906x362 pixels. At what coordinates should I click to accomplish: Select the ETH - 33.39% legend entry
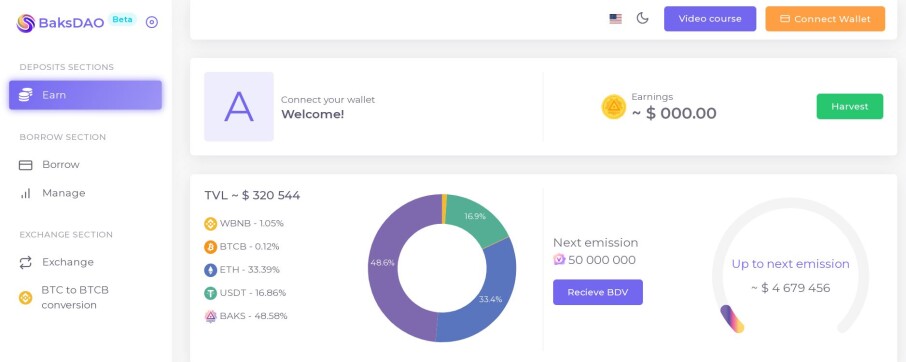coord(242,270)
